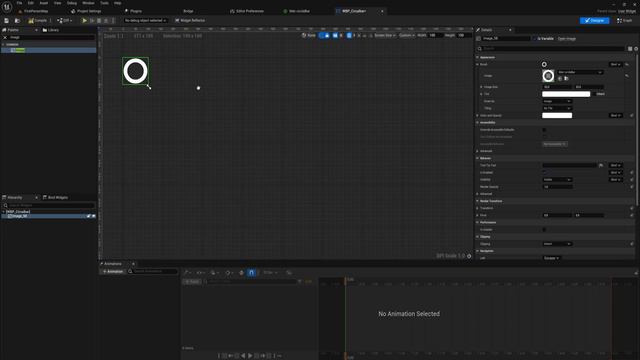Play the animation in reverse
Viewport: 640px width, 360px height.
coord(243,356)
